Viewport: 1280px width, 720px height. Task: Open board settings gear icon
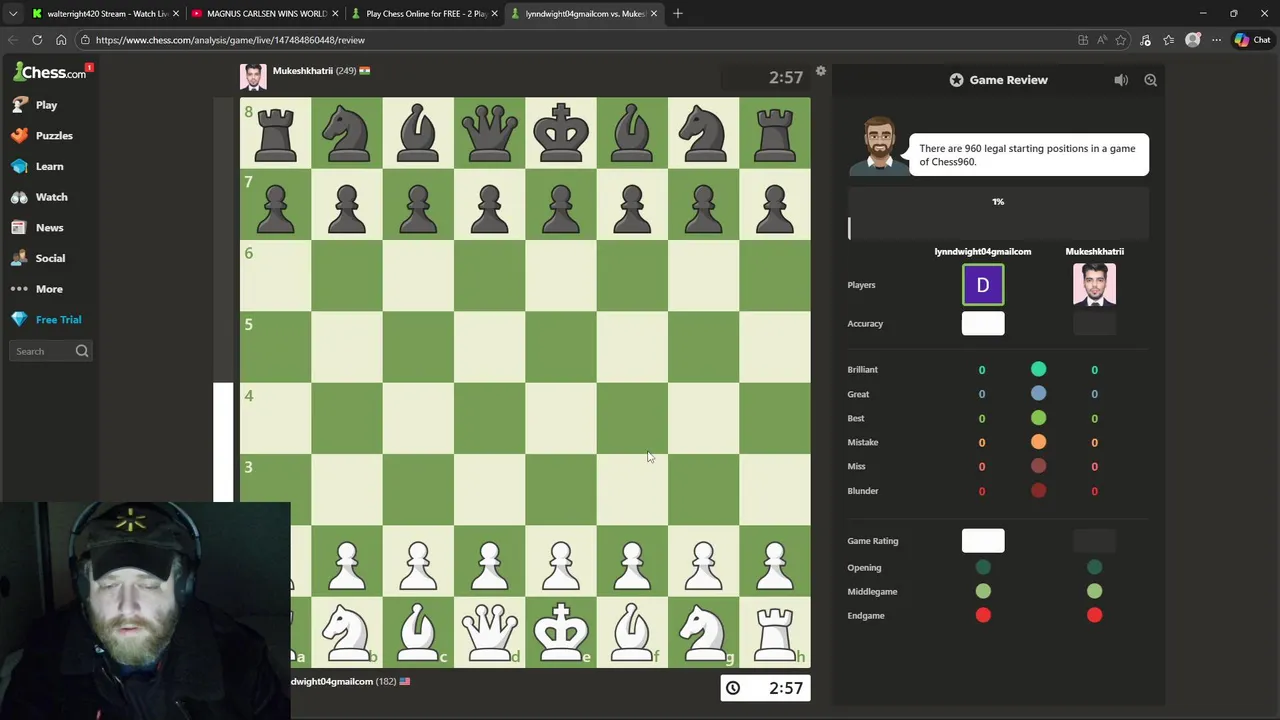pyautogui.click(x=821, y=71)
